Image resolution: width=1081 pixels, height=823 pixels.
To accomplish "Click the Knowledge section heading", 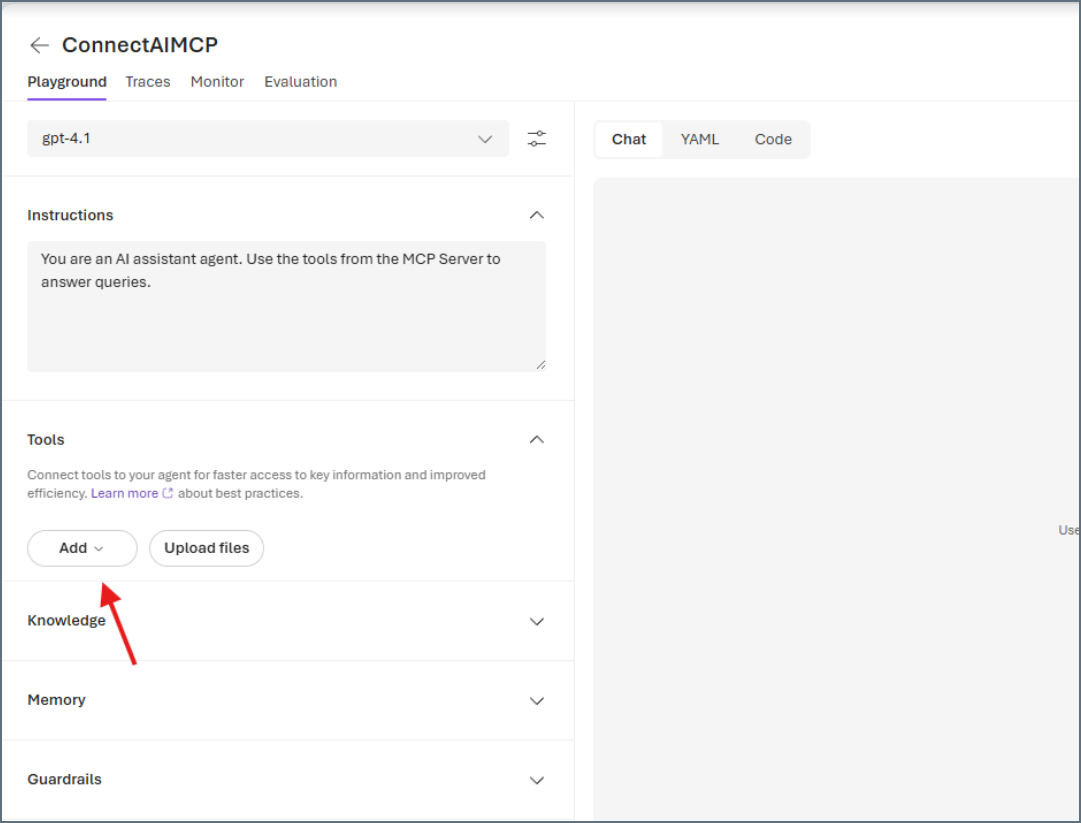I will [x=66, y=620].
